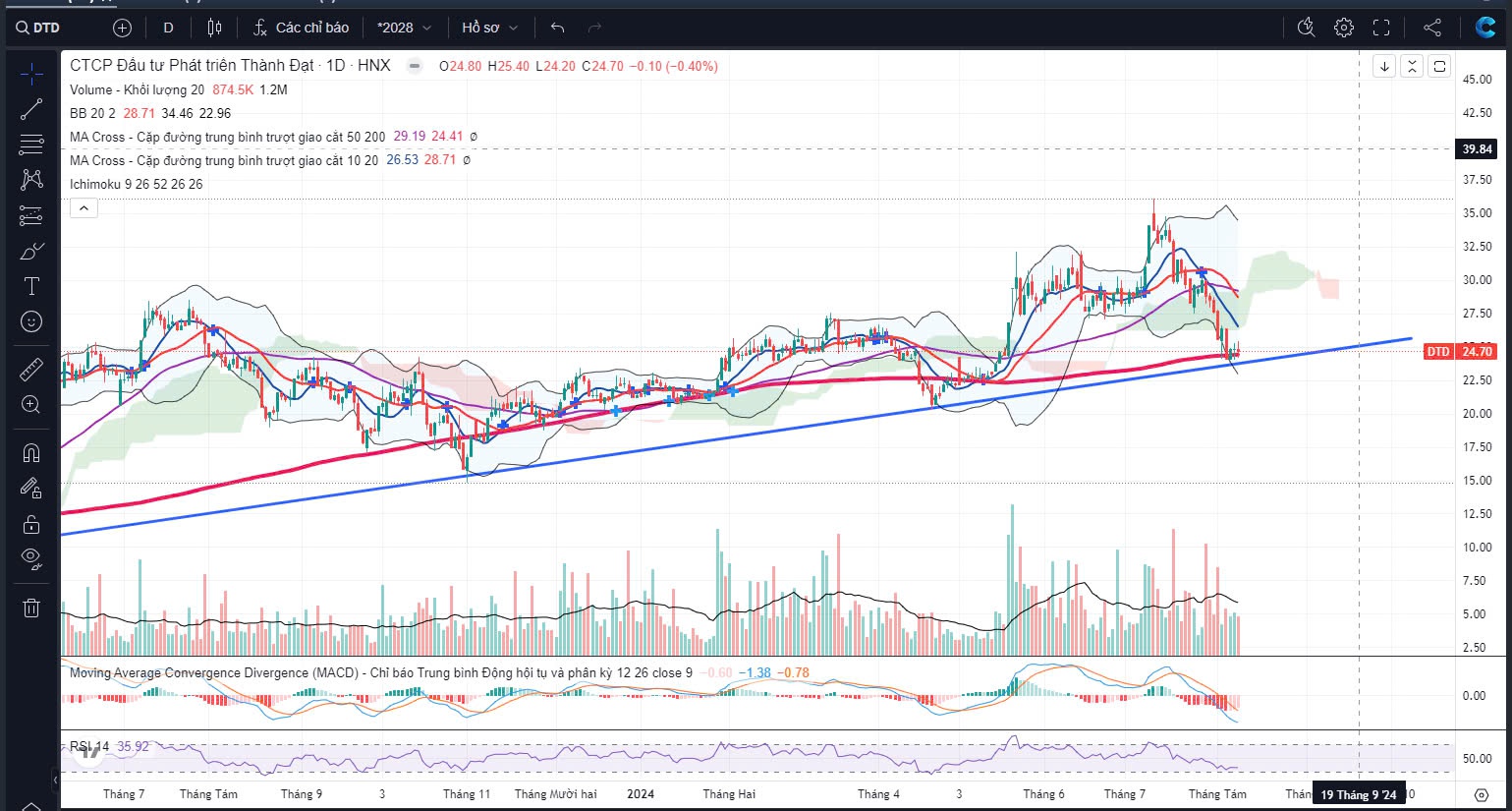Click the 0.00 MACD scale value
Viewport: 1512px width, 811px height.
(1474, 696)
